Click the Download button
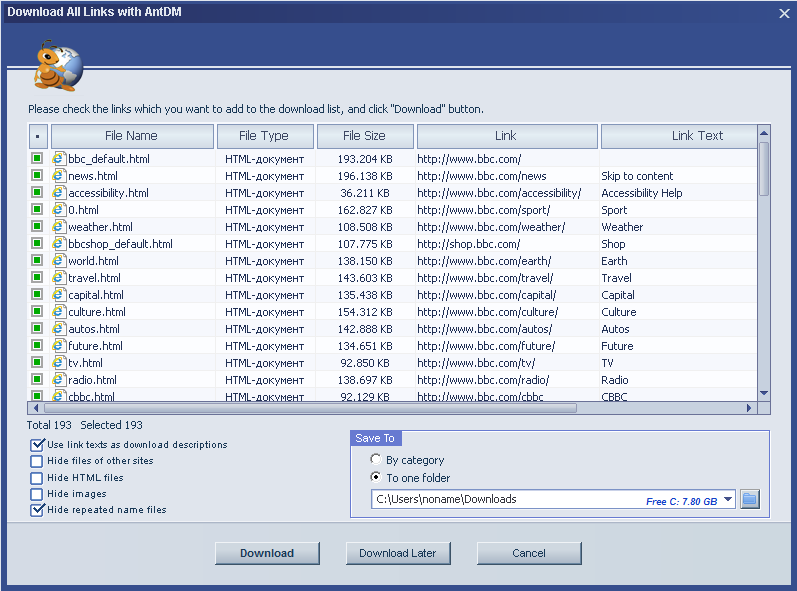This screenshot has height=591, width=797. tap(267, 553)
